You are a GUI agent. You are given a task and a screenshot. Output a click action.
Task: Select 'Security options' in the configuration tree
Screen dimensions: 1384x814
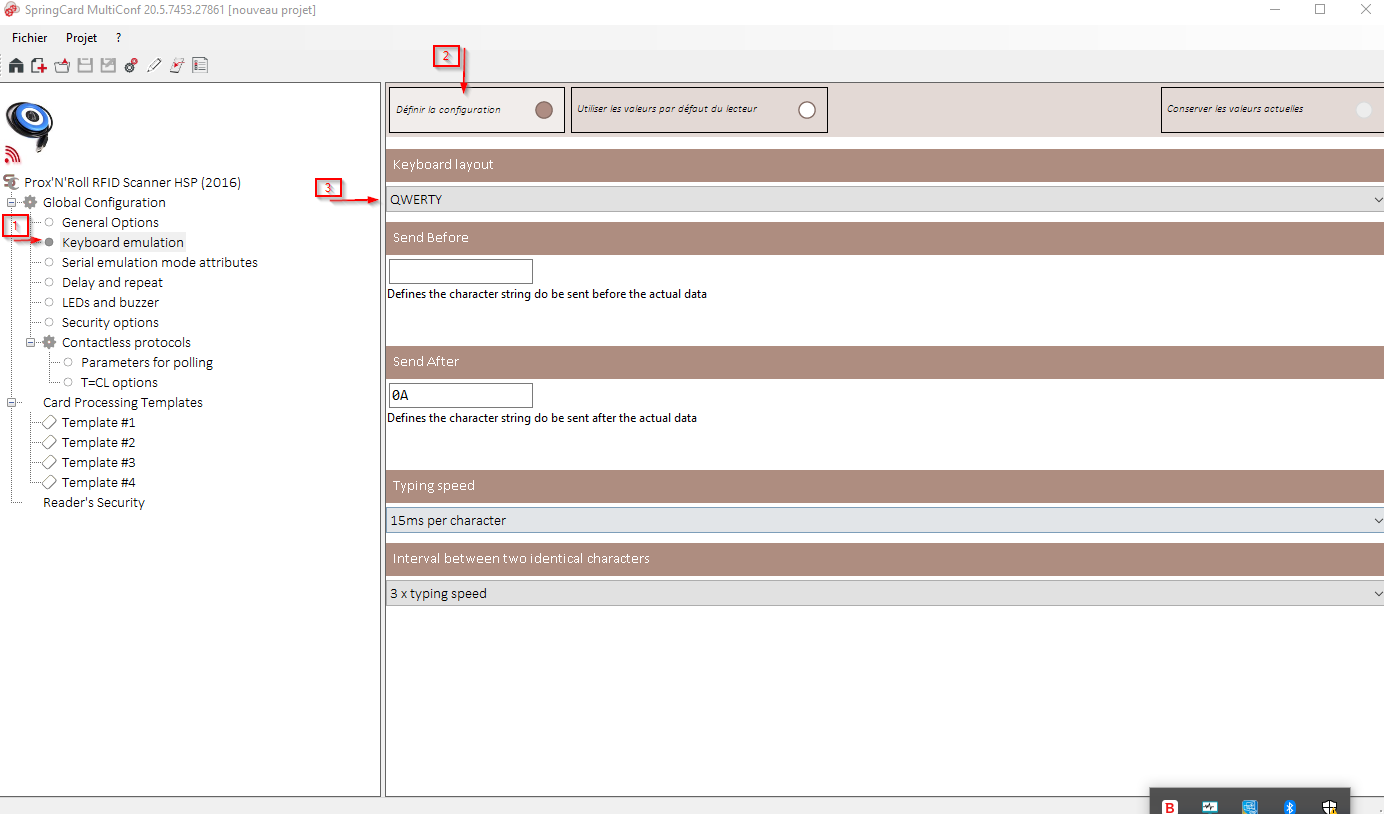(111, 322)
